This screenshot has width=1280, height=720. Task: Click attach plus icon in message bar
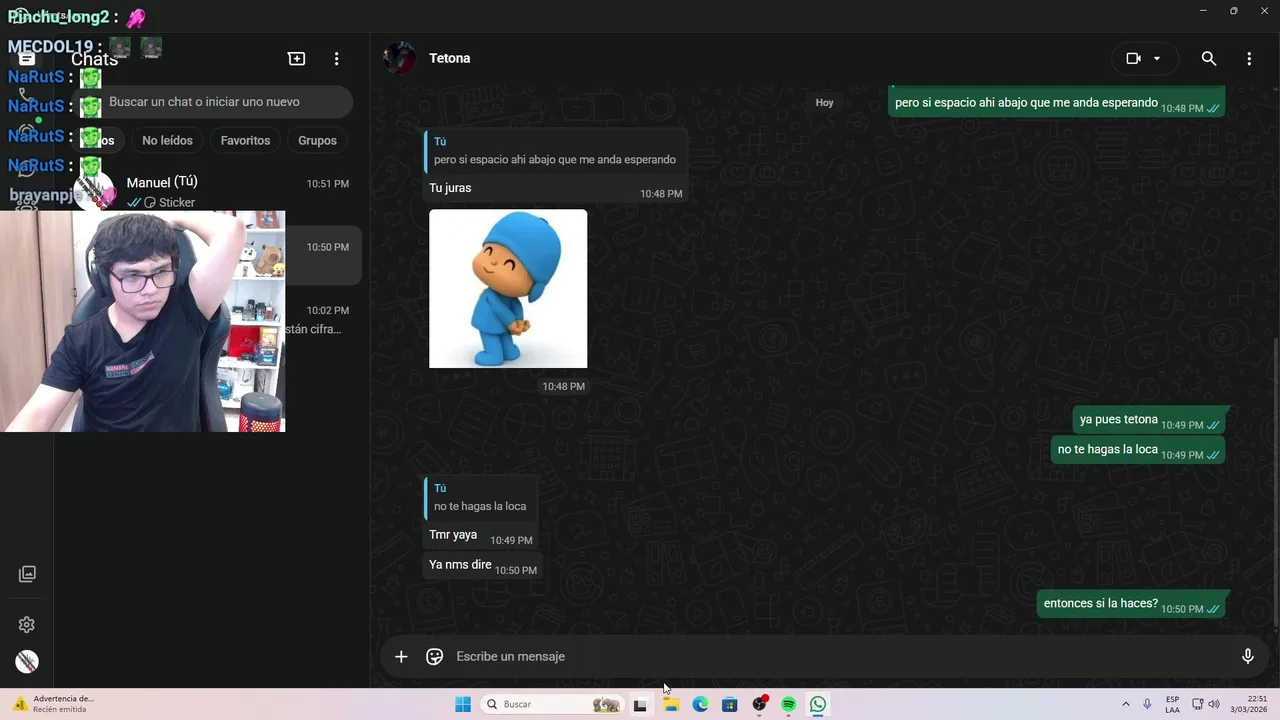(401, 656)
